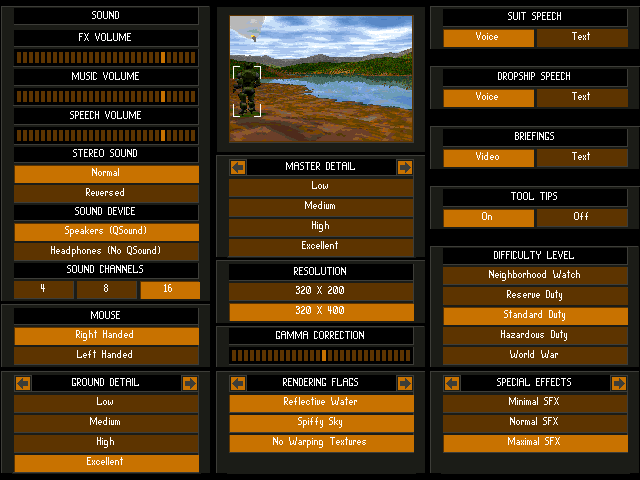Select Normal stereo sound
This screenshot has width=640, height=480.
tap(107, 174)
